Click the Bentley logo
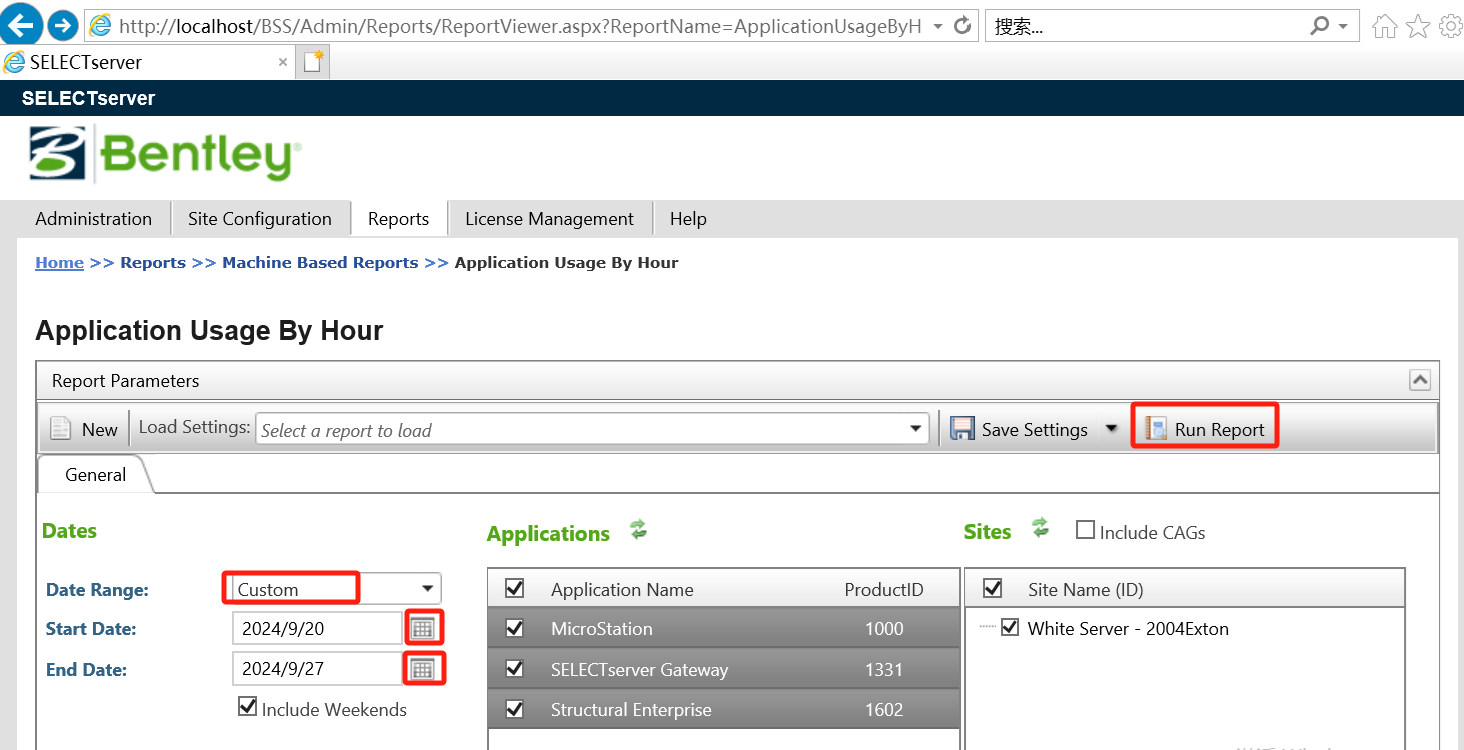This screenshot has width=1464, height=750. (x=165, y=153)
